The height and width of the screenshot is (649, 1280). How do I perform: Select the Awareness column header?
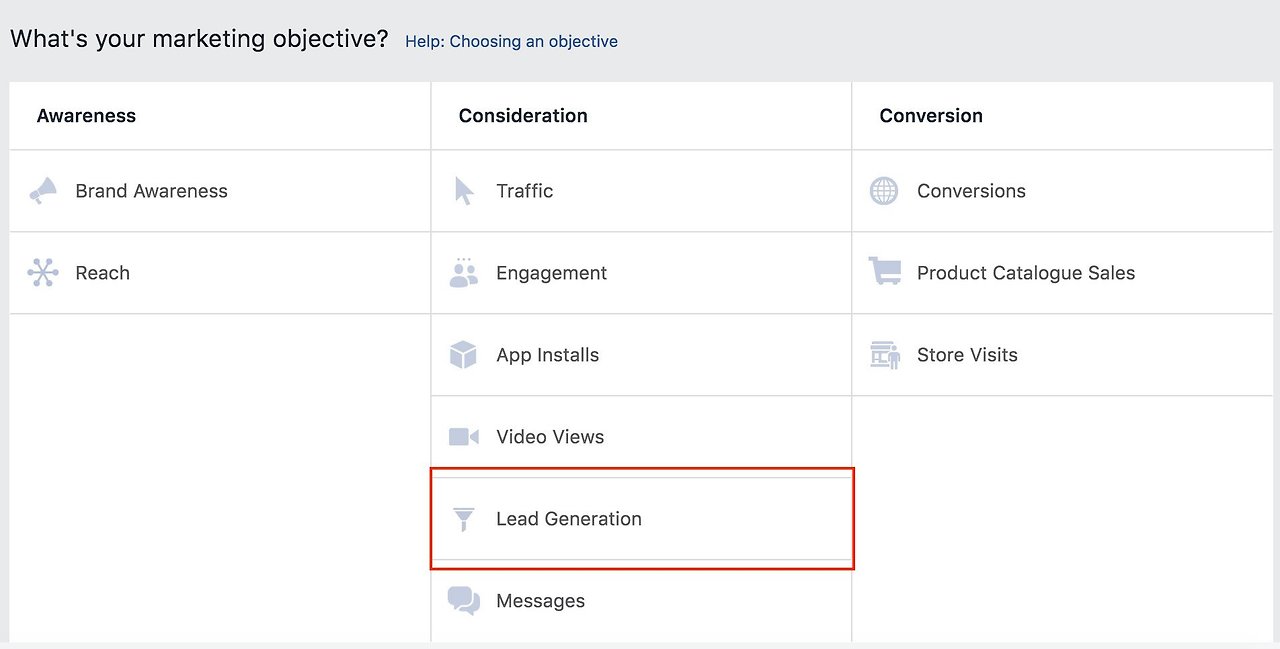tap(86, 115)
